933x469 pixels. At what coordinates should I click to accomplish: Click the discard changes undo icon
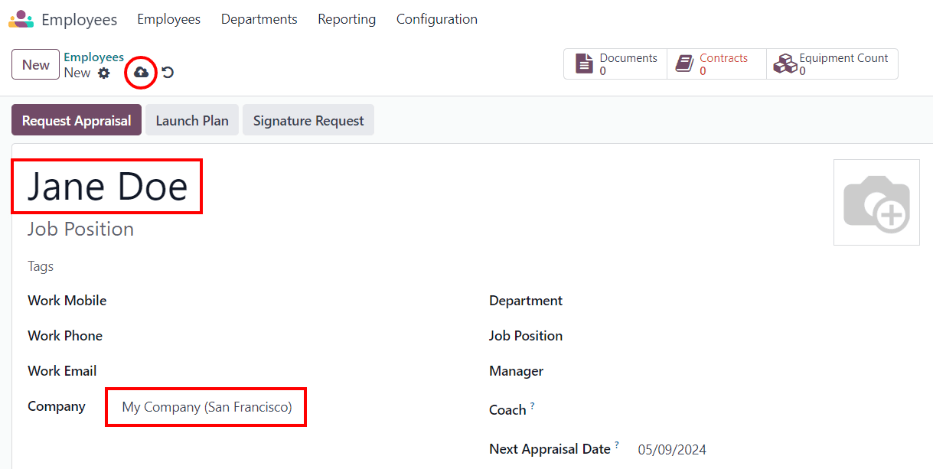point(168,73)
